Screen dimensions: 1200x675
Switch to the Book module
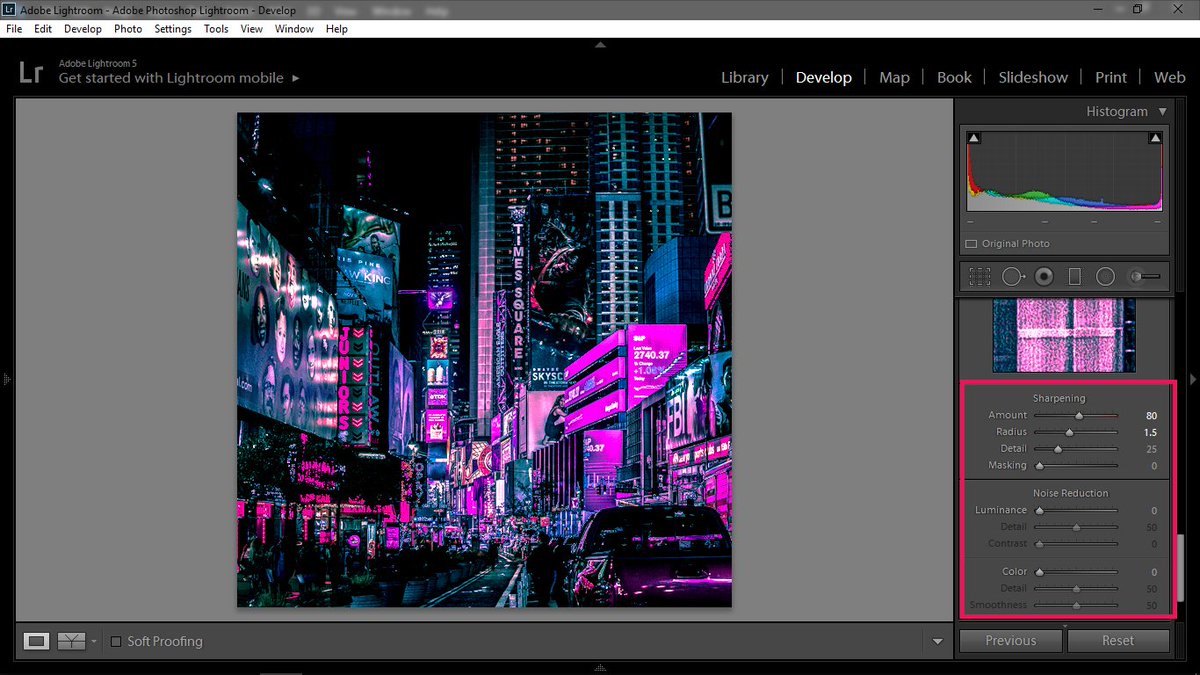pos(954,77)
